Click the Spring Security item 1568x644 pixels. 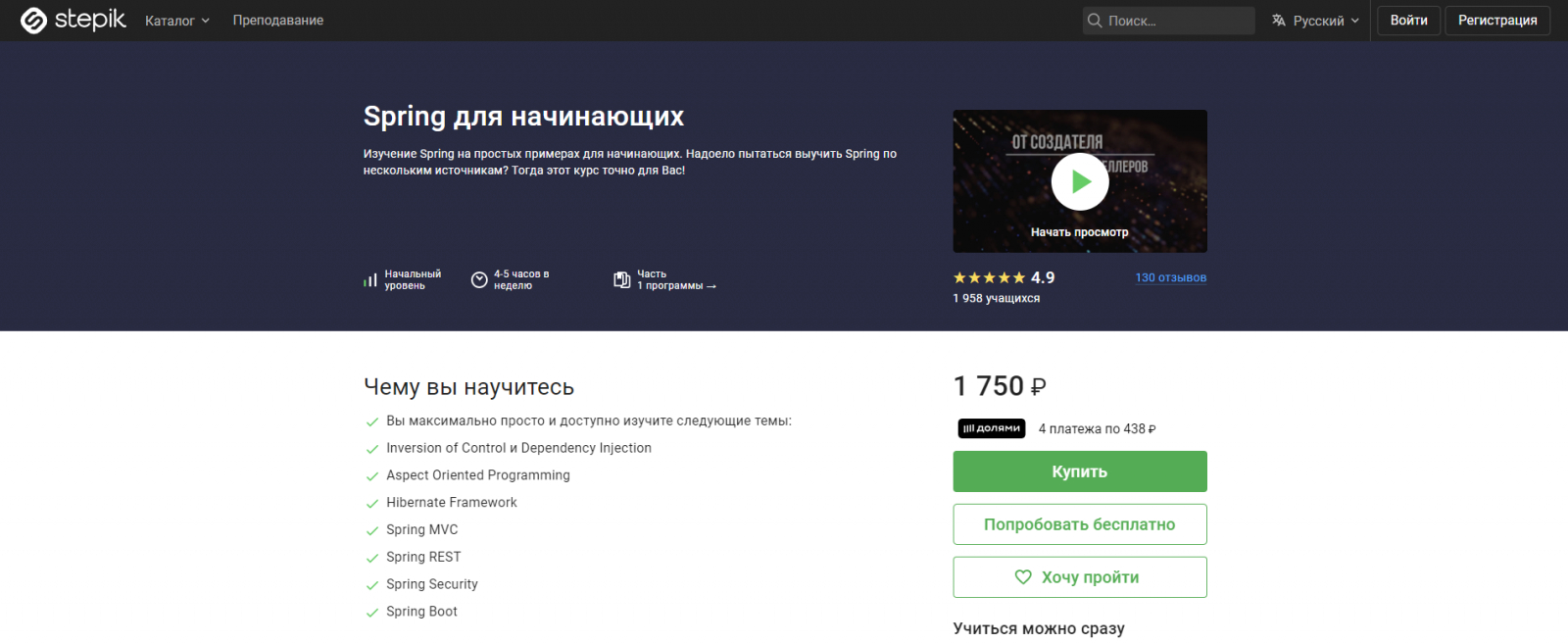432,584
